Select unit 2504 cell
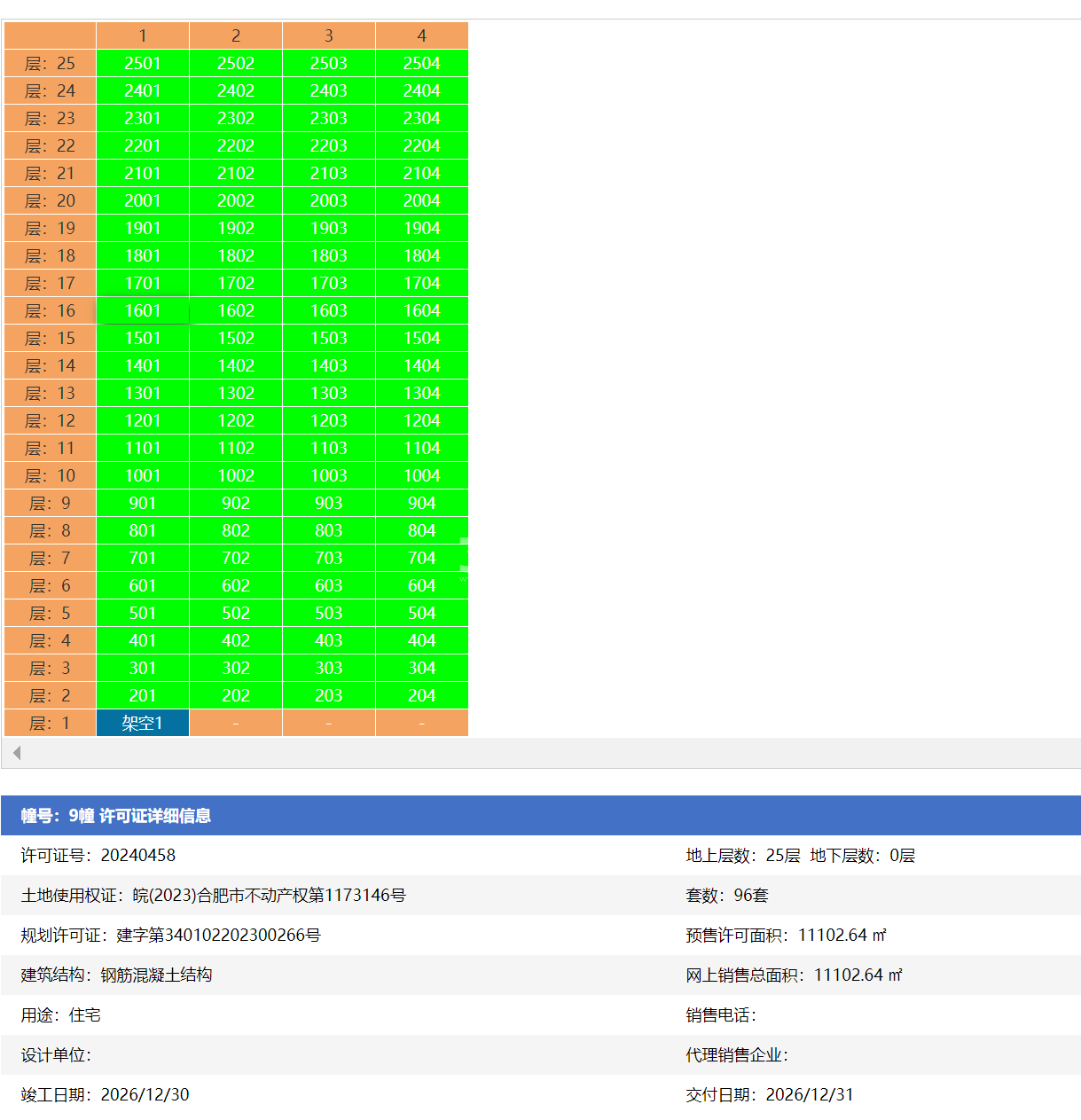This screenshot has width=1081, height=1120. pyautogui.click(x=421, y=63)
